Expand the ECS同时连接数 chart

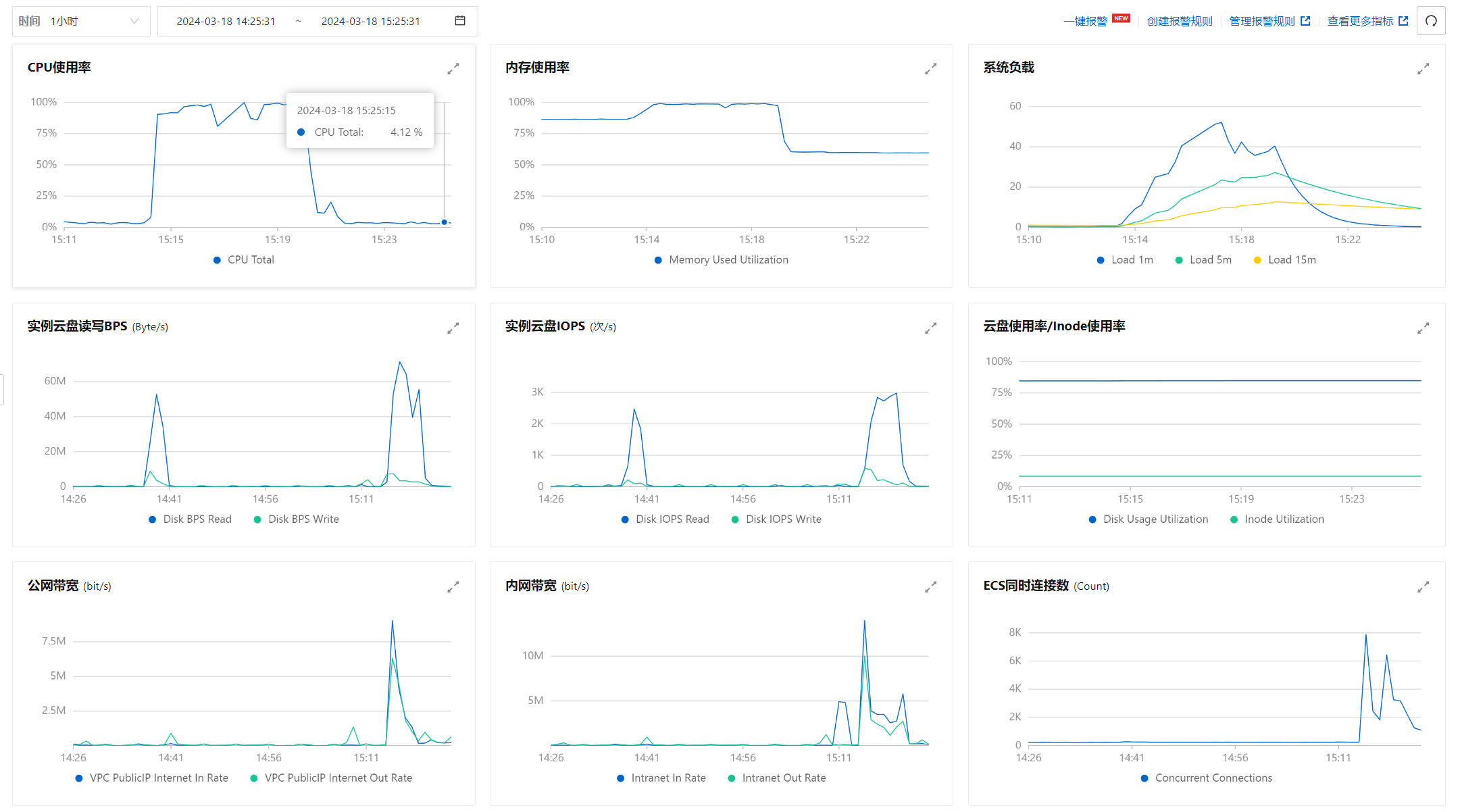(x=1423, y=587)
